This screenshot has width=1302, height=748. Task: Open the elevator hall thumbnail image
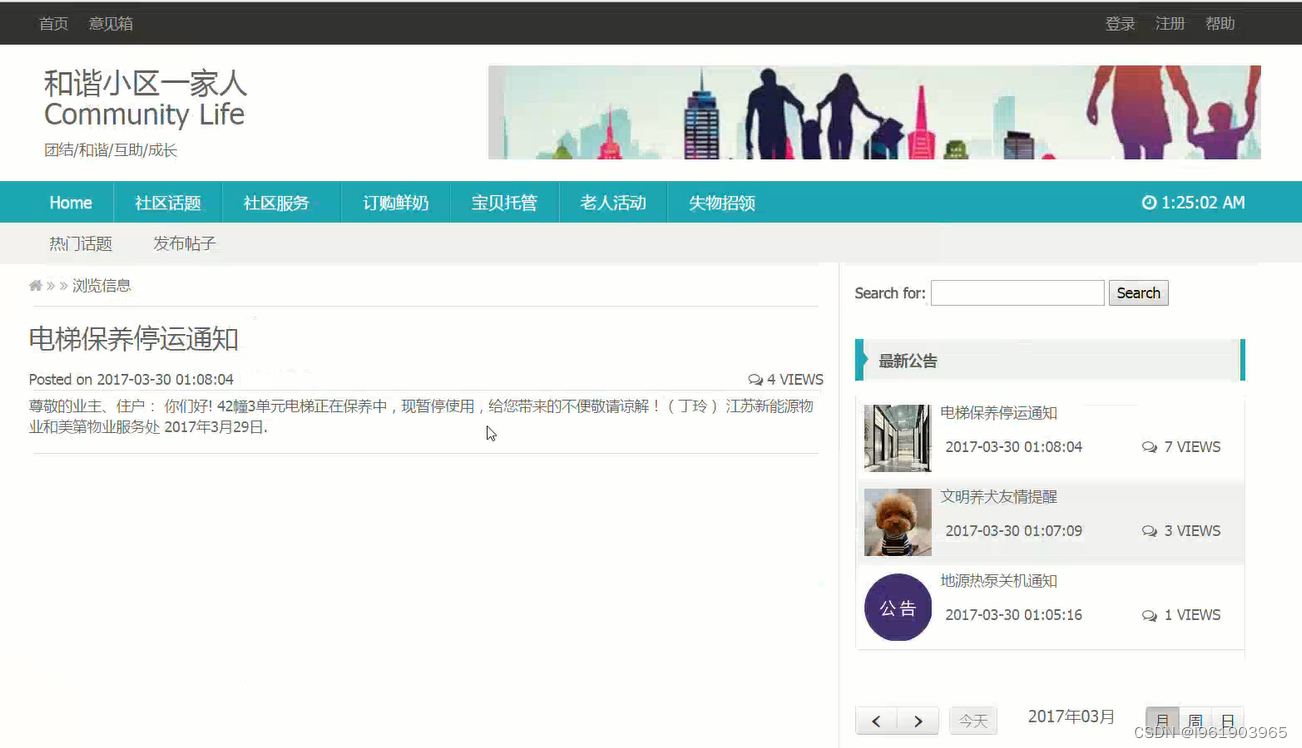pyautogui.click(x=897, y=438)
